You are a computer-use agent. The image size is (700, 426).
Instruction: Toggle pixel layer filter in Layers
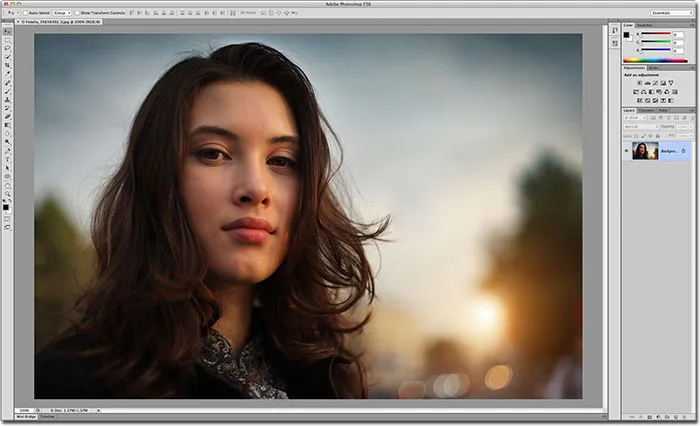point(653,118)
